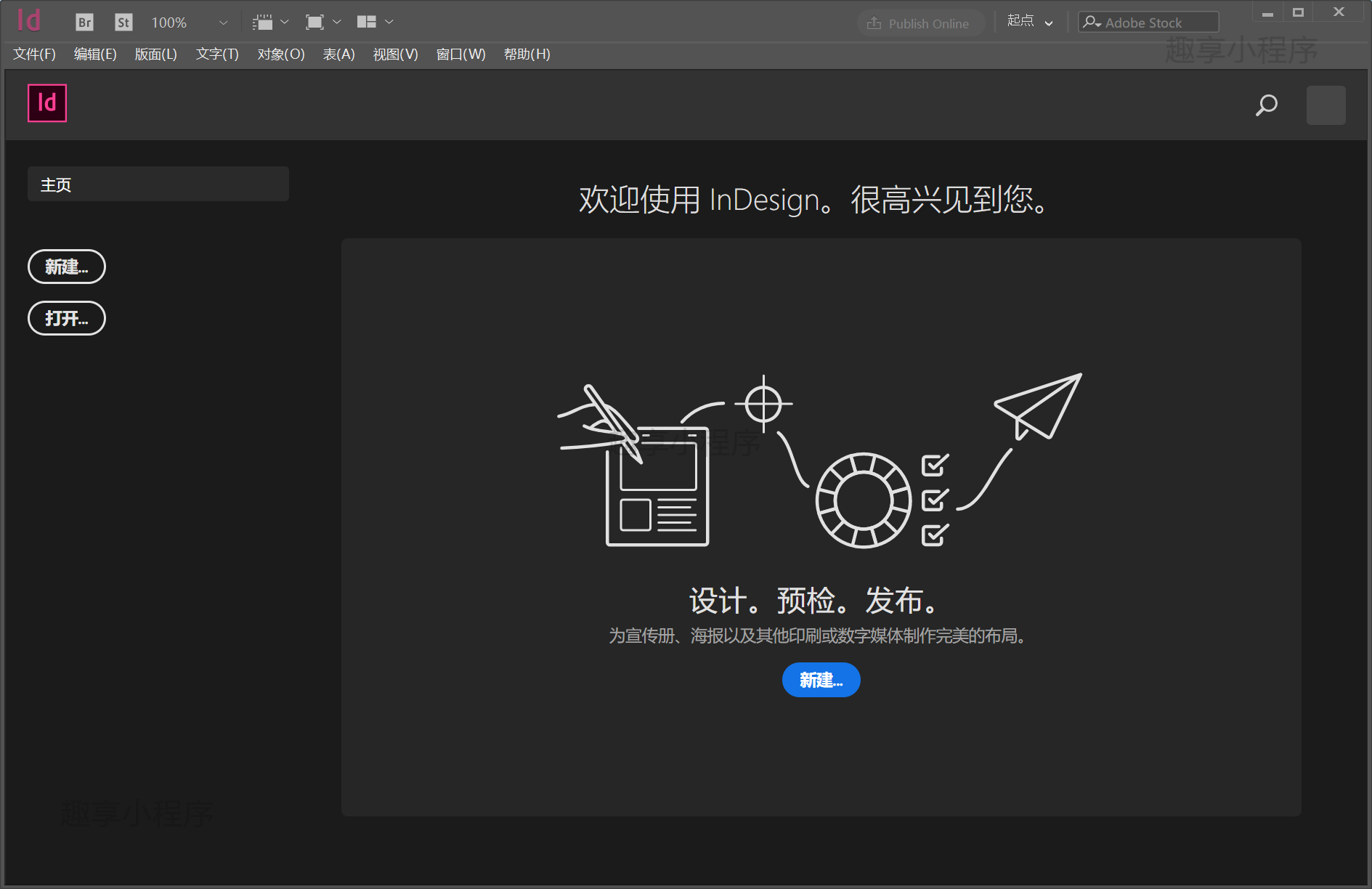Select the 主页 home tab in sidebar
Screen dimensions: 1372x889
click(158, 184)
